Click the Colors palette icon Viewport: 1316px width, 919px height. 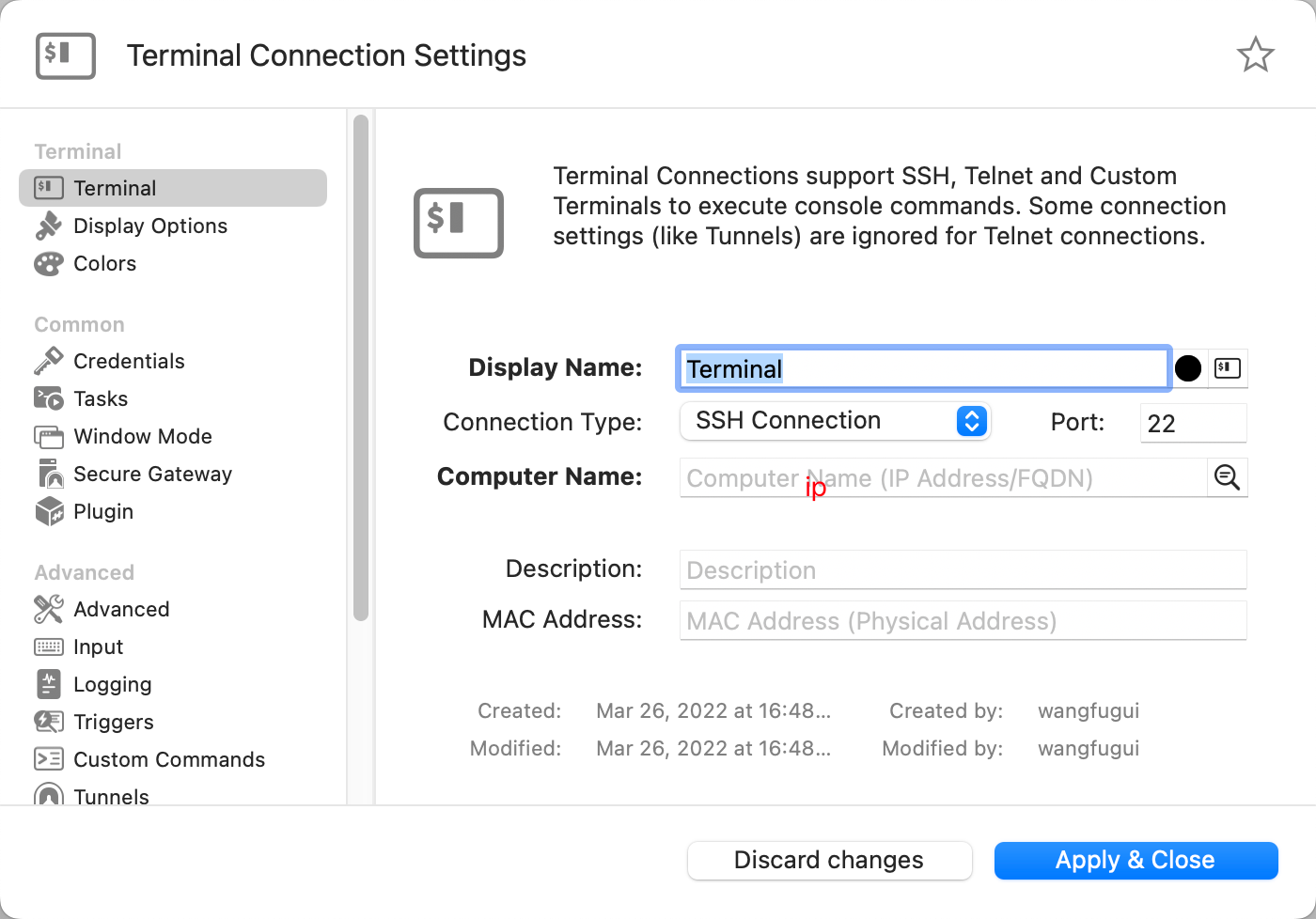(x=49, y=264)
